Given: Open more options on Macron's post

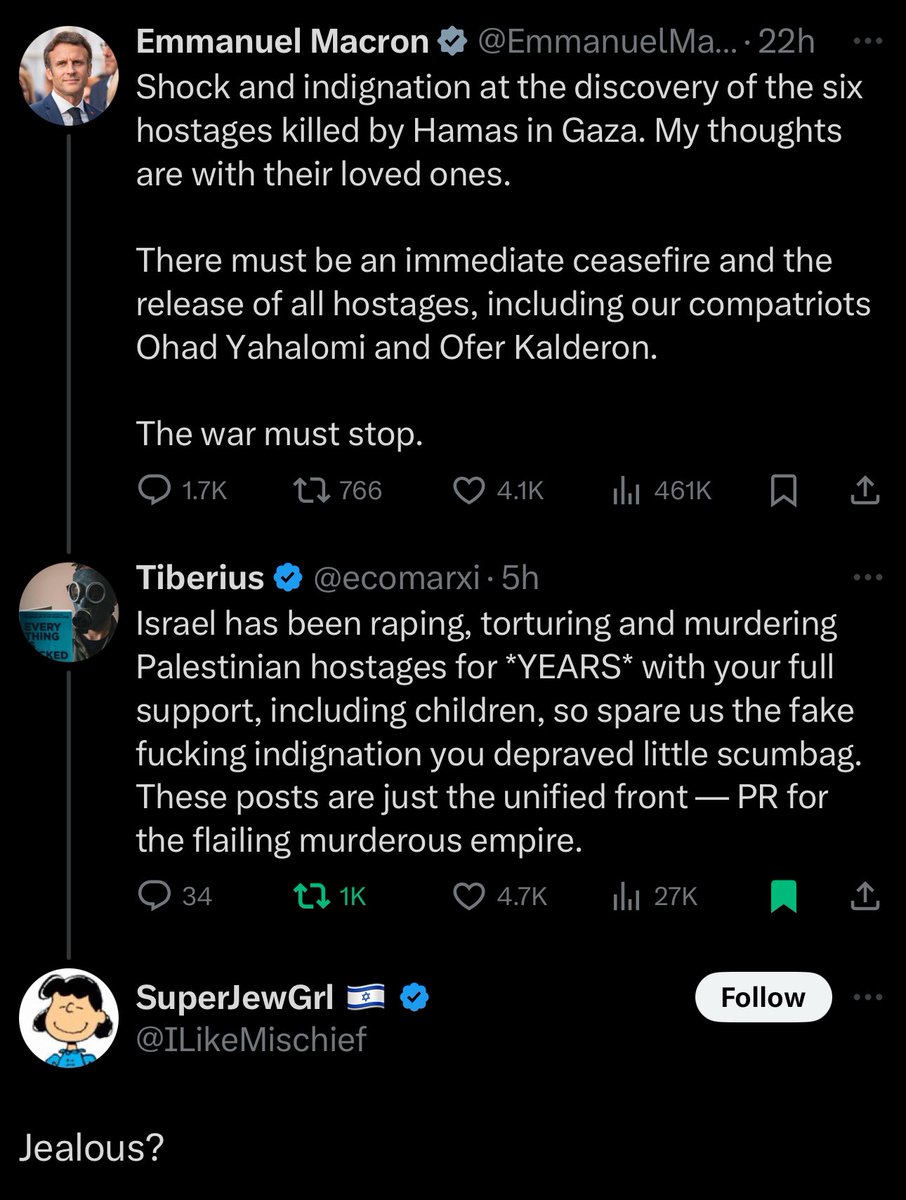Looking at the screenshot, I should [864, 42].
